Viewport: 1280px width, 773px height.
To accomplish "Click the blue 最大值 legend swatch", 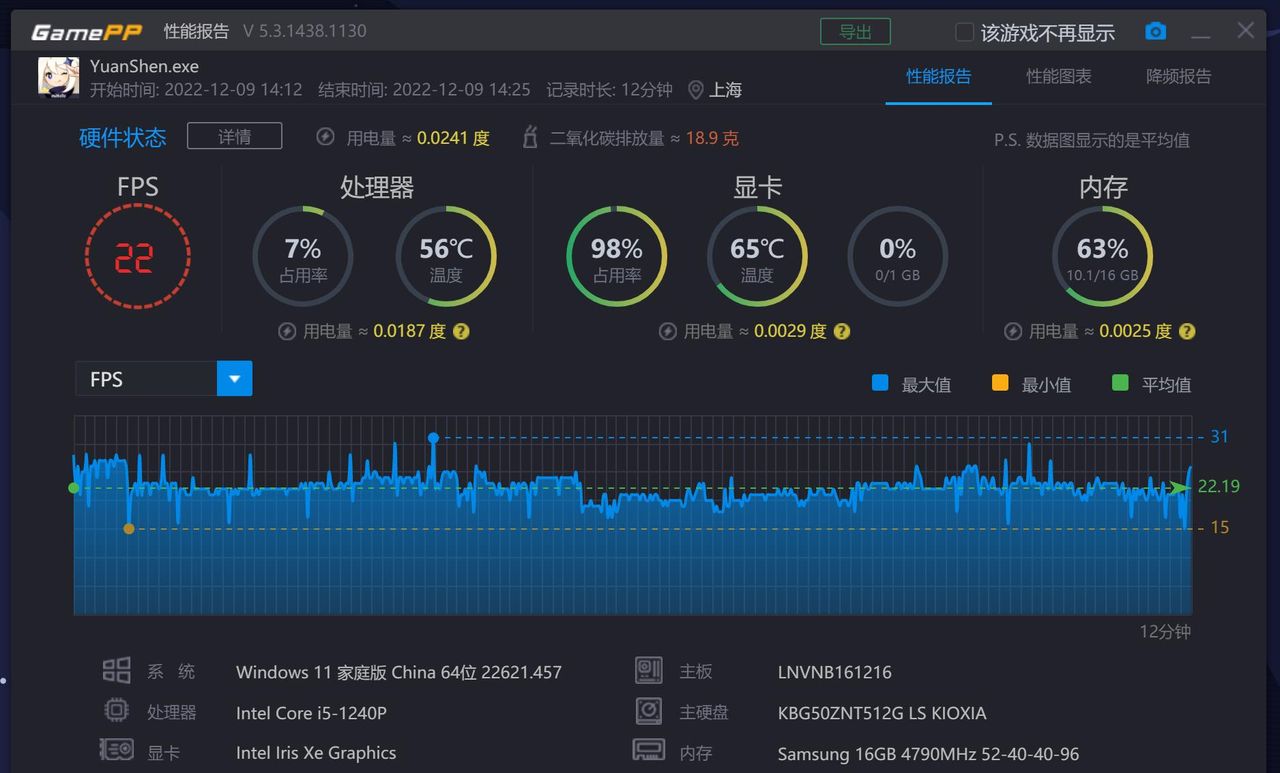I will pos(880,382).
